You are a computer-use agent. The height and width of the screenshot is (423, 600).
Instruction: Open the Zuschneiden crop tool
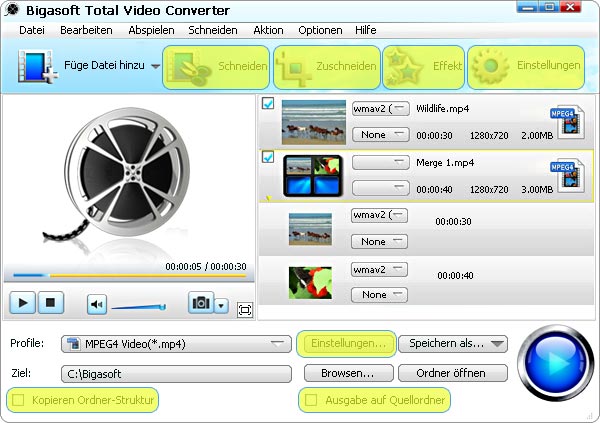point(327,67)
